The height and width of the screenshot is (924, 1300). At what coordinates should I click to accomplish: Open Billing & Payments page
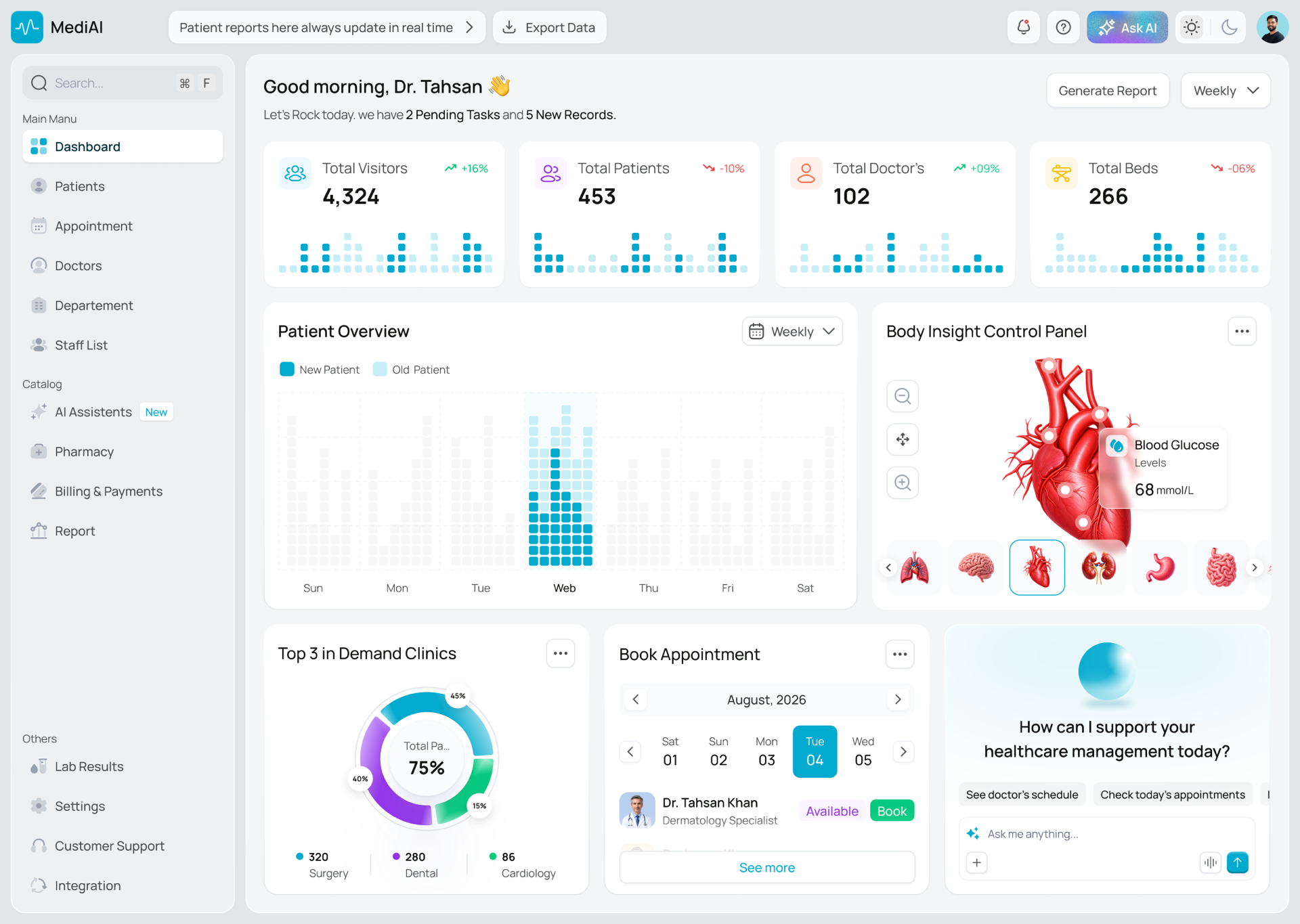point(123,491)
